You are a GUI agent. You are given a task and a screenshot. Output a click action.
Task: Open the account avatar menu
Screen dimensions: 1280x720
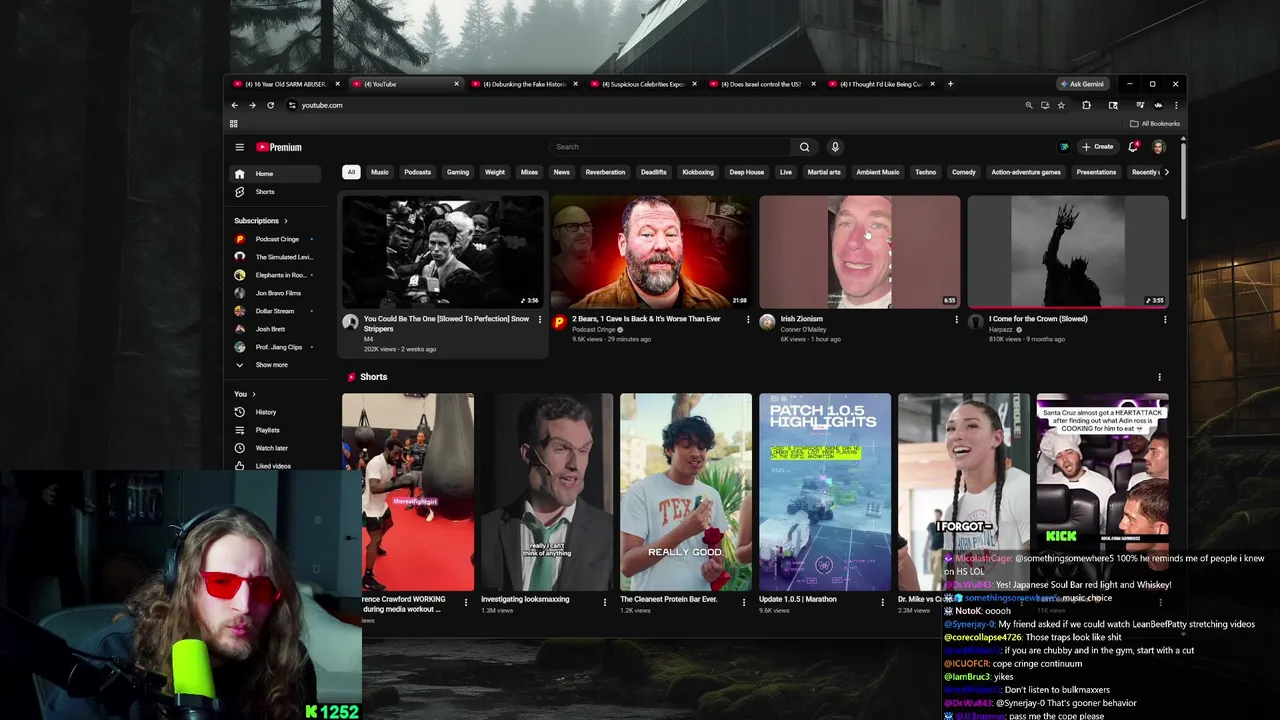pos(1158,147)
